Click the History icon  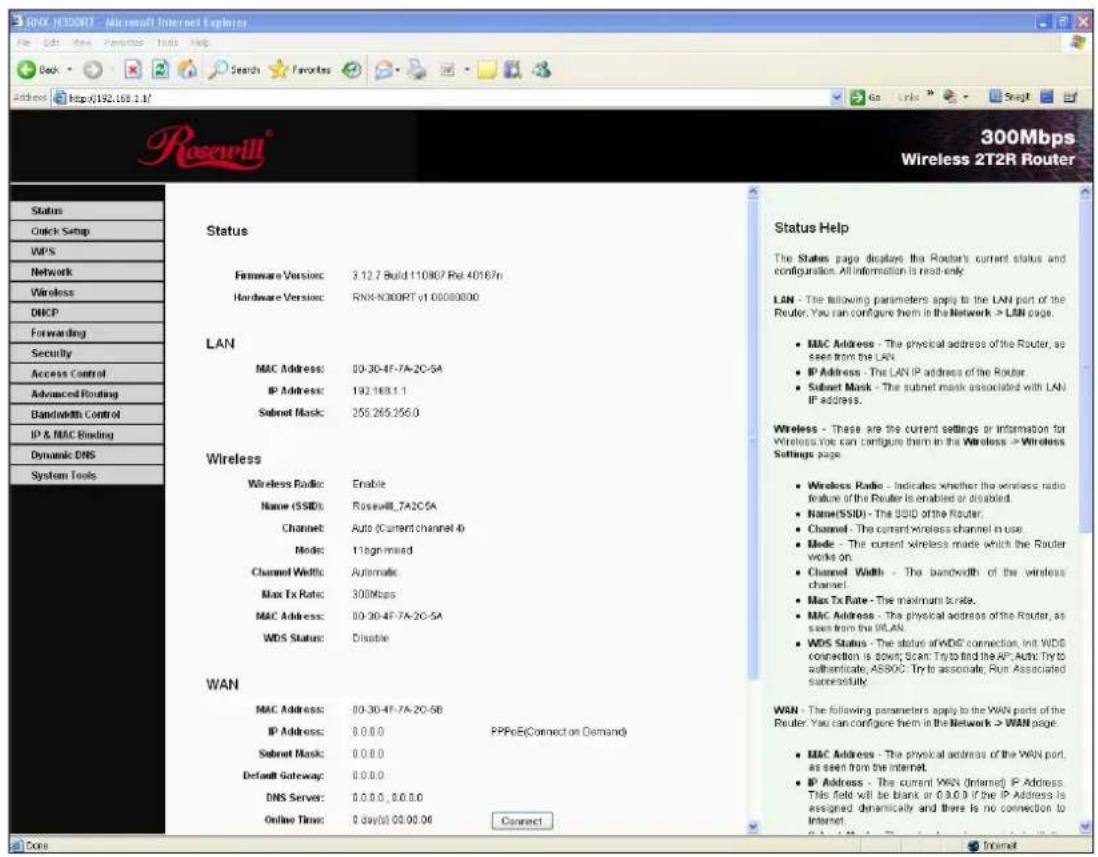pyautogui.click(x=352, y=69)
